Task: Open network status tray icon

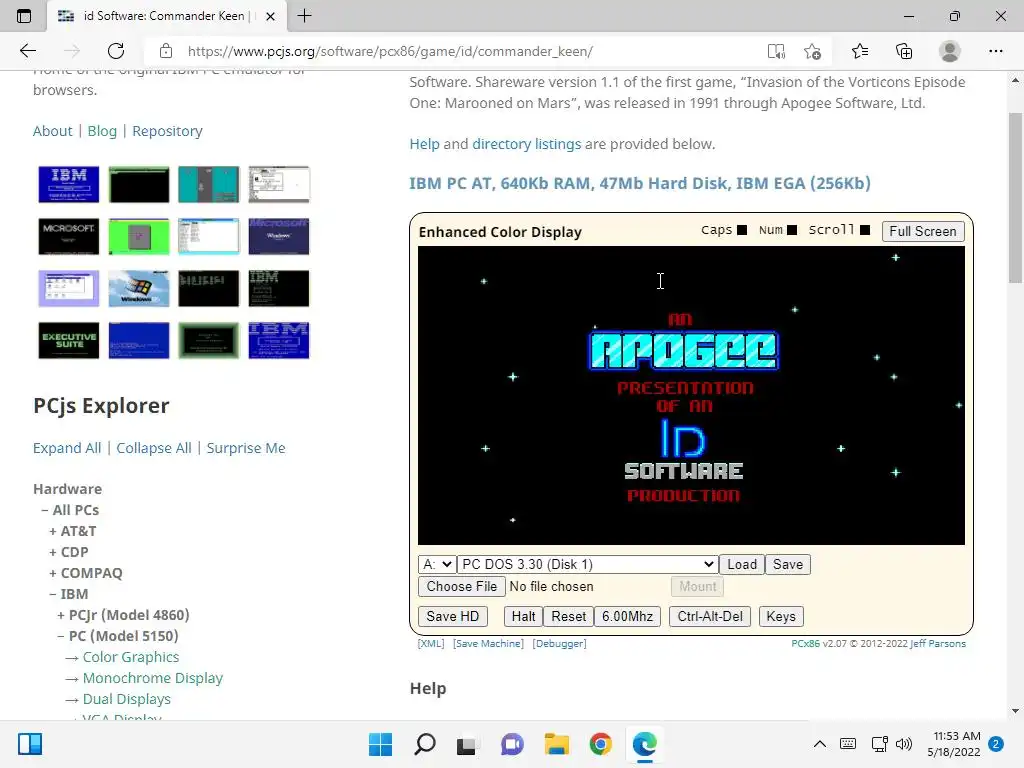Action: (879, 744)
